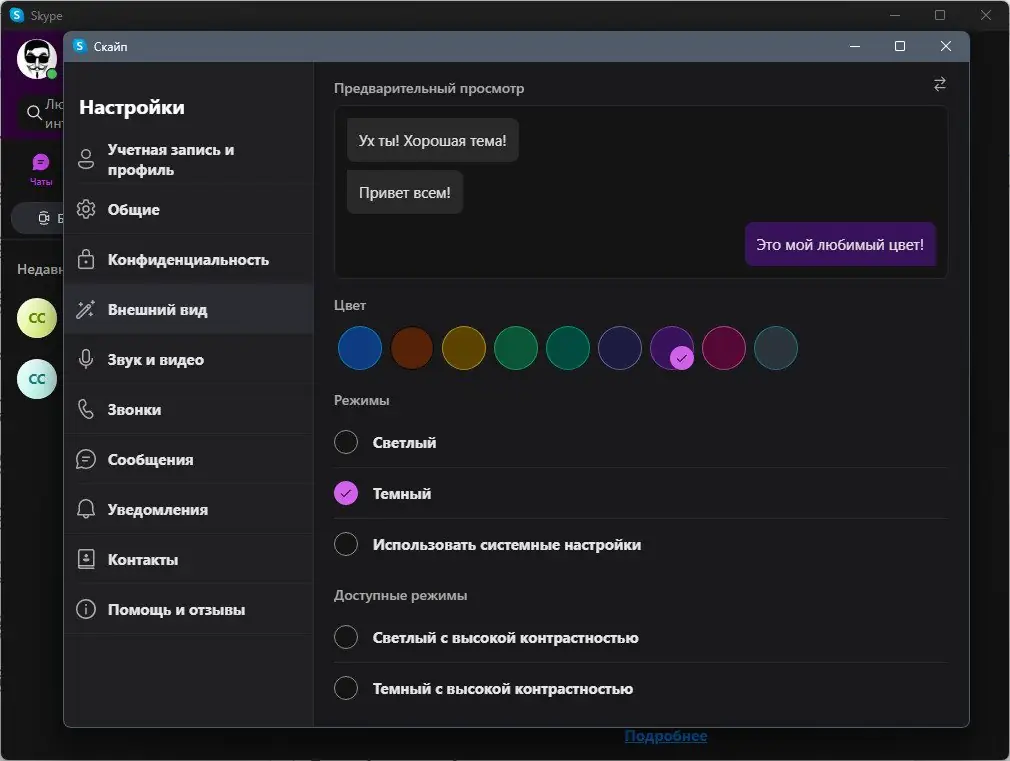Choose Темный с высокой контрастностью mode
1010x761 pixels.
click(345, 688)
